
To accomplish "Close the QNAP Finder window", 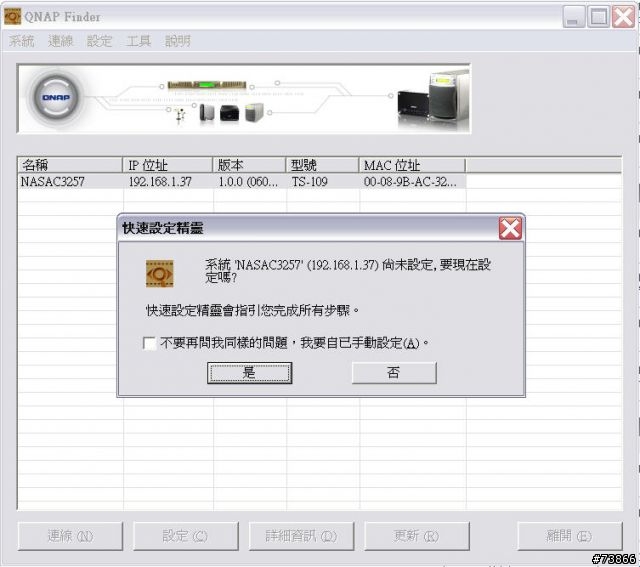I will coord(623,17).
